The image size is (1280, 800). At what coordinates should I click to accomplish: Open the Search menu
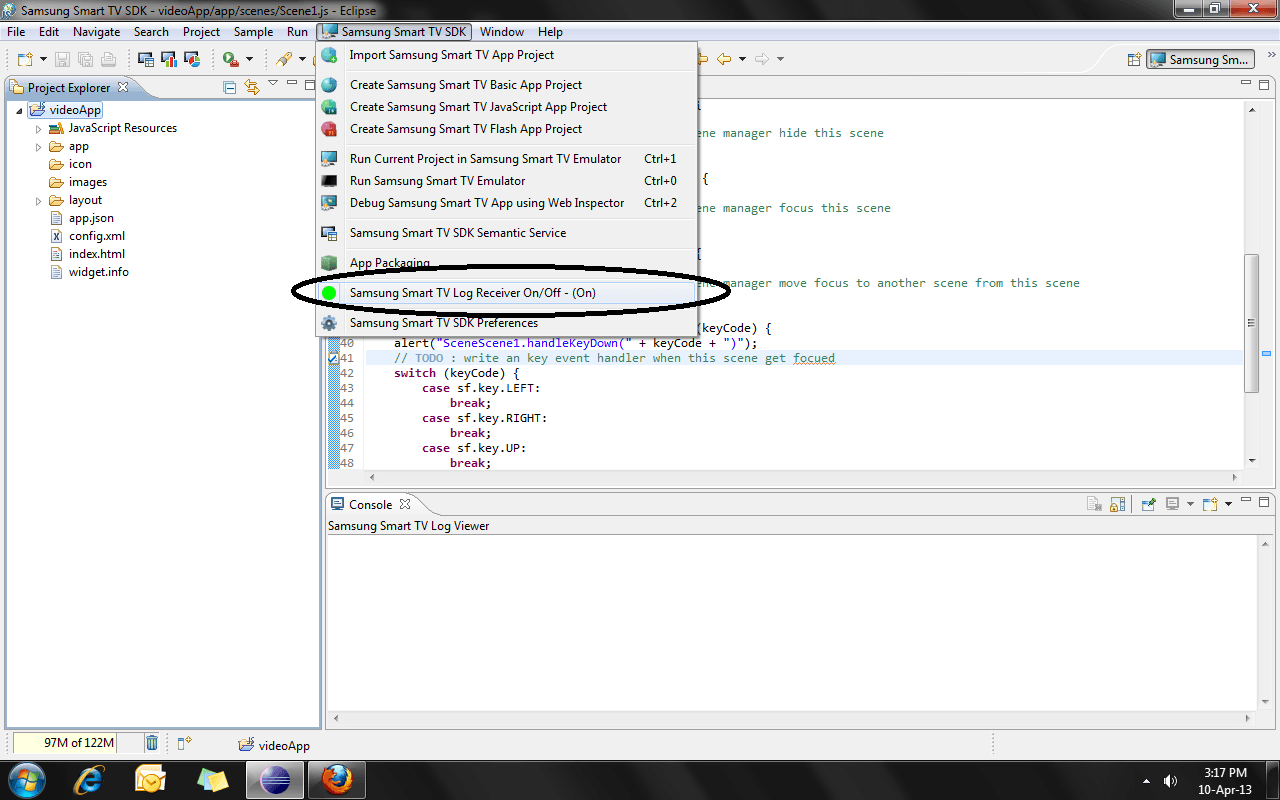(151, 32)
